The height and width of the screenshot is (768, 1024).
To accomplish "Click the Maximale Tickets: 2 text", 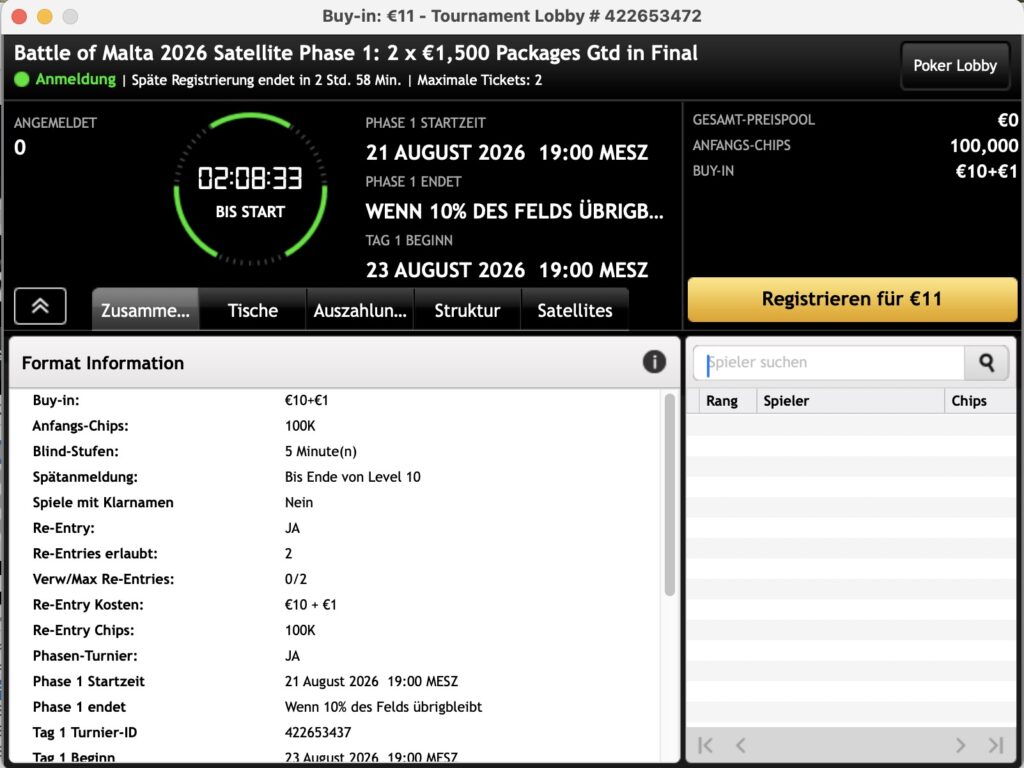I will click(x=479, y=80).
